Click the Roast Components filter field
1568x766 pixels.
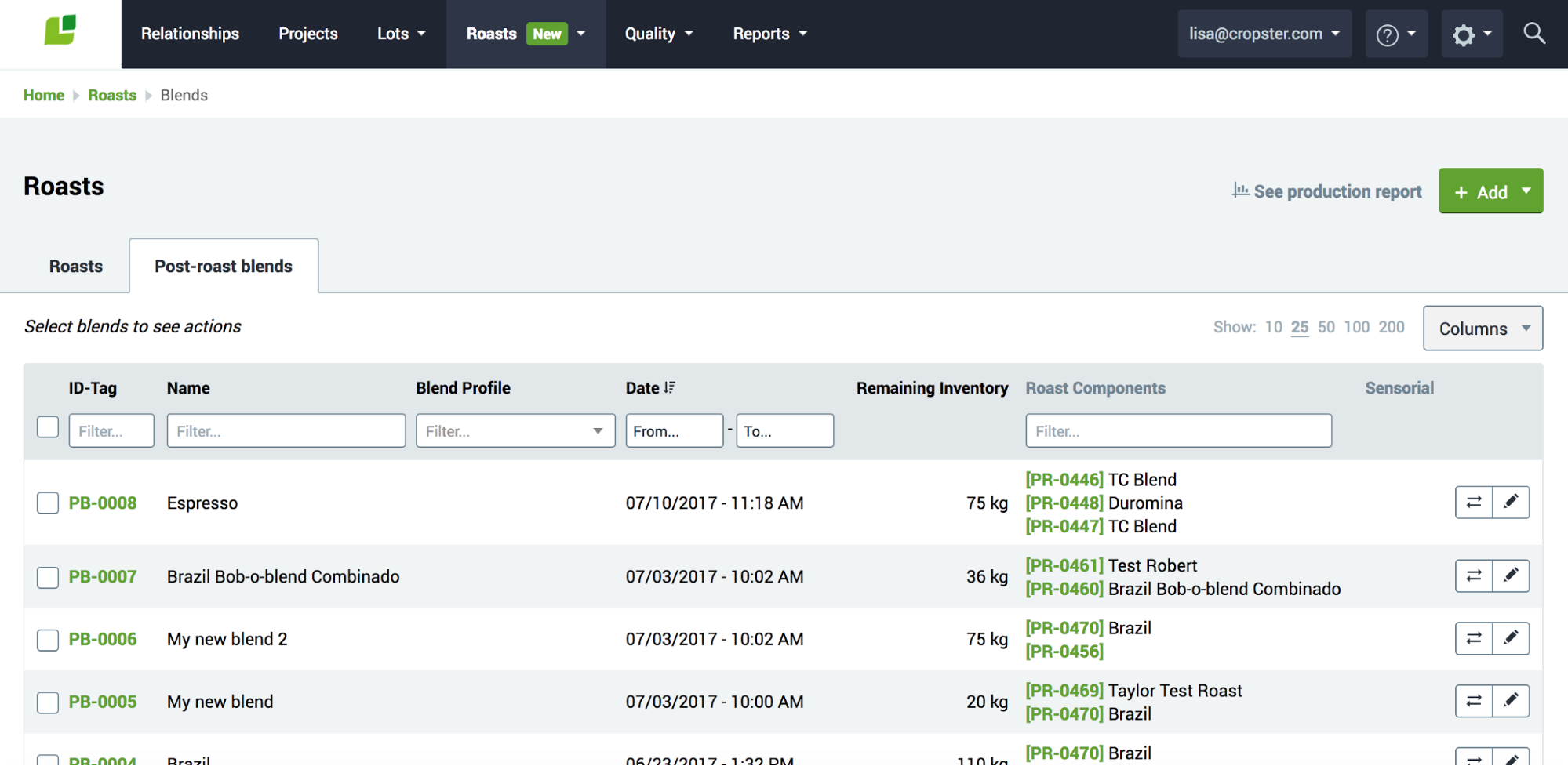pos(1179,431)
